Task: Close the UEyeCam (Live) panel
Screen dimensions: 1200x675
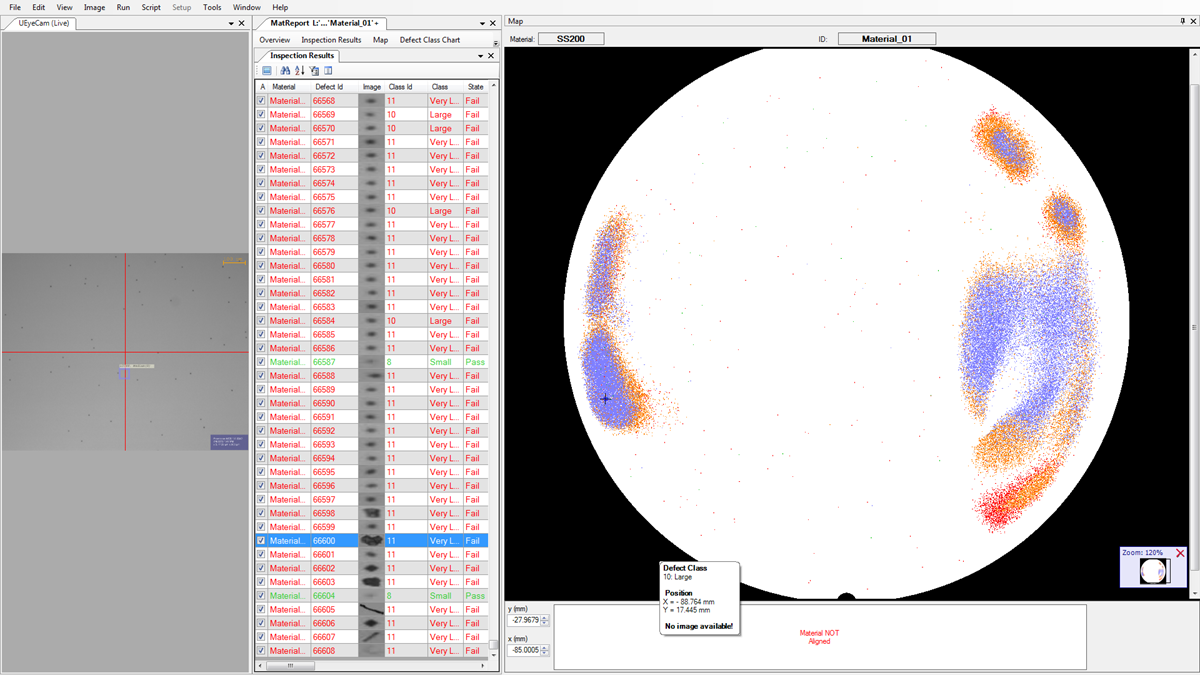Action: (x=243, y=22)
